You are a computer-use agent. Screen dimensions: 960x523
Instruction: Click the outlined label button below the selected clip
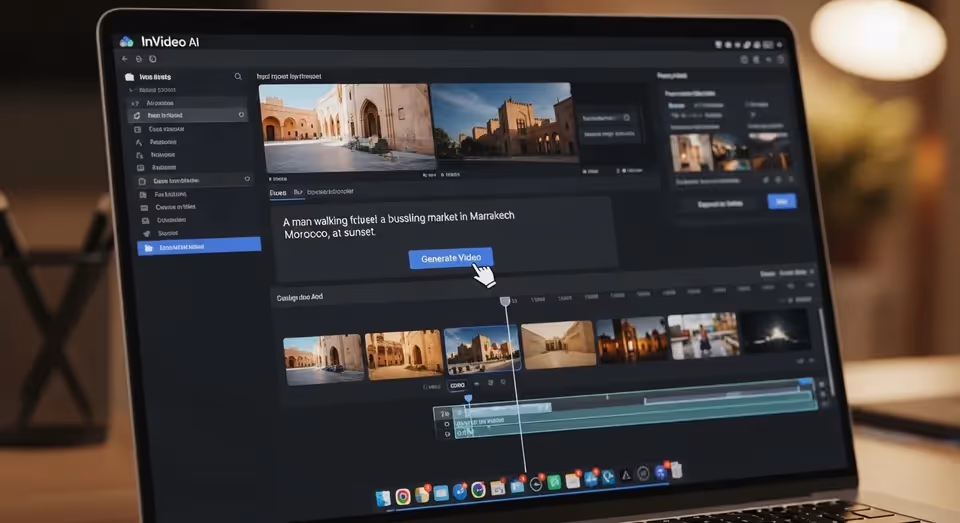click(457, 385)
